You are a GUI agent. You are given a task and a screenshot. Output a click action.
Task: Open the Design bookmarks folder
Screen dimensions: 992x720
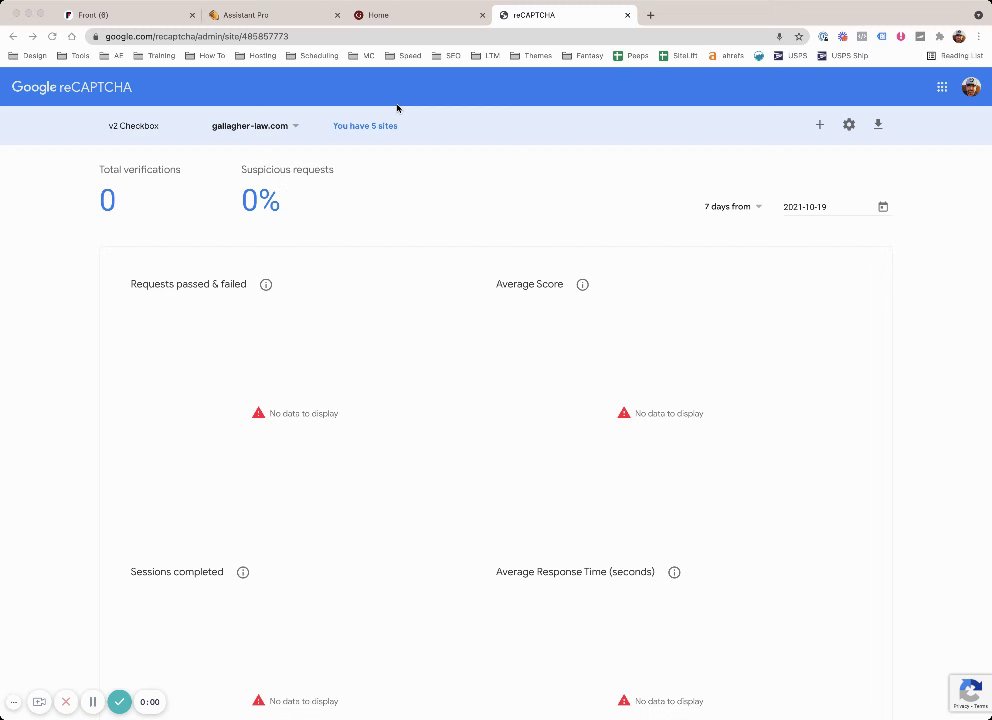coord(27,56)
